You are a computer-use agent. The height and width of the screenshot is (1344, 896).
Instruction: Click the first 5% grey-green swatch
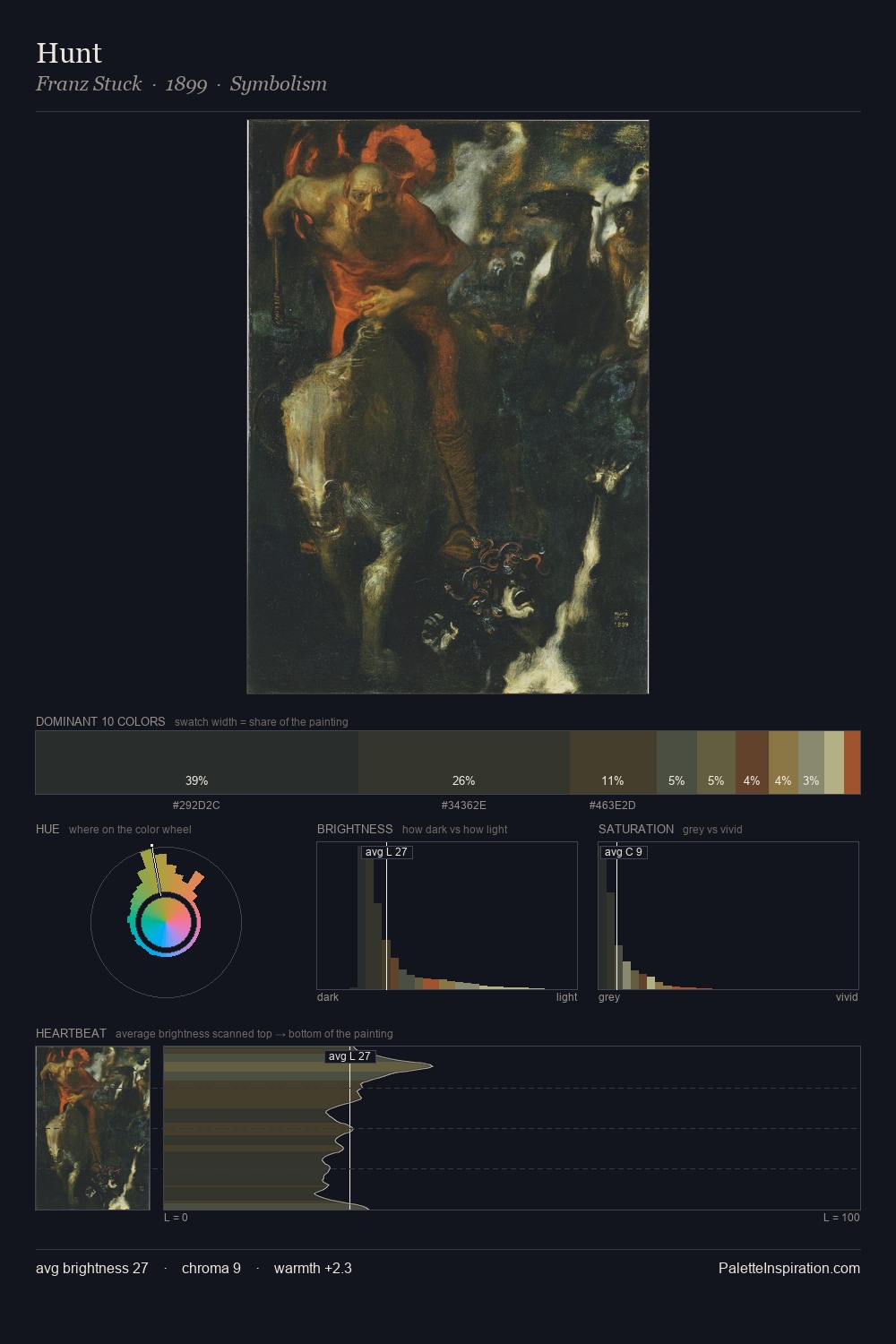[x=676, y=762]
